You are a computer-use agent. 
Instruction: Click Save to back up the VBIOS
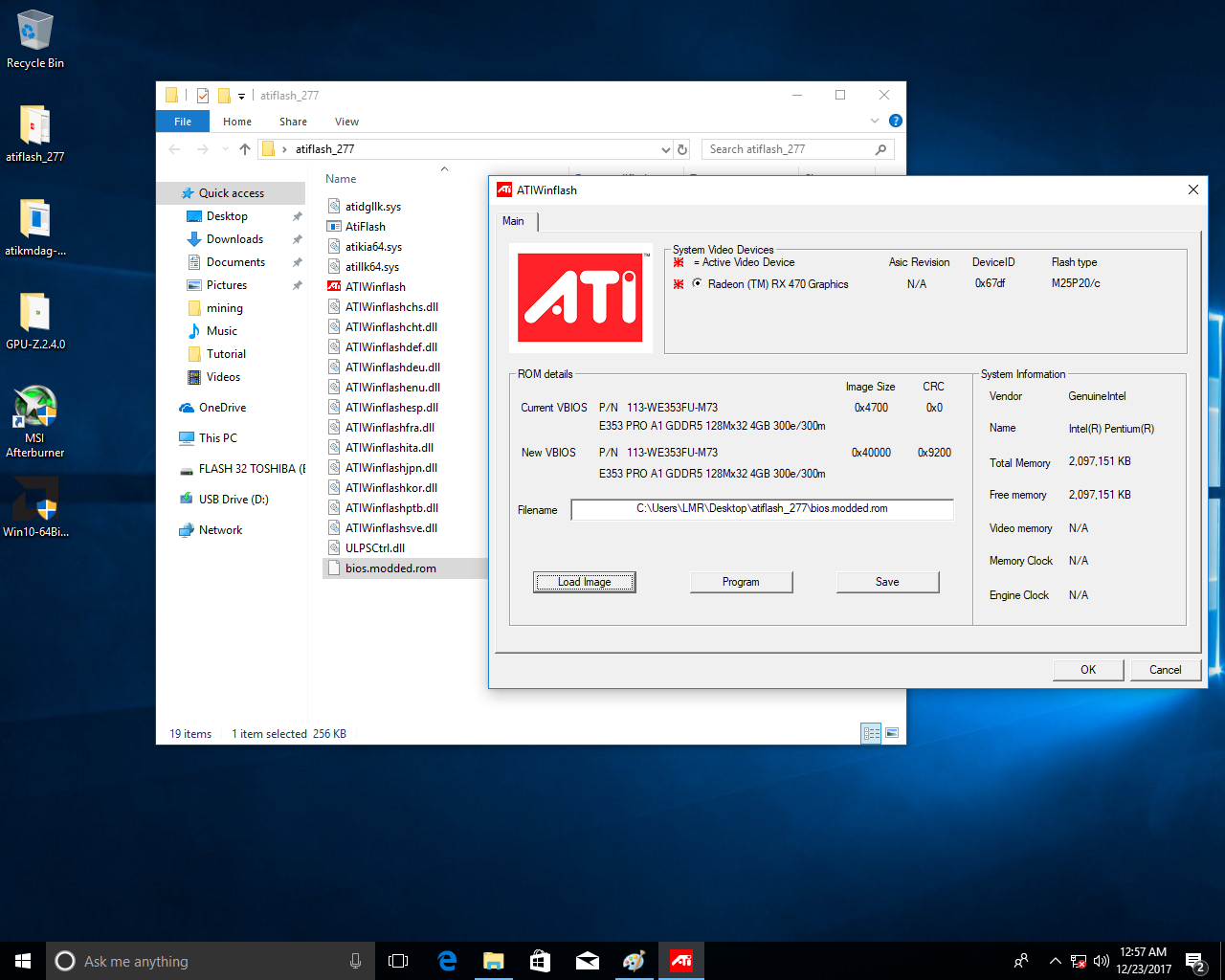pyautogui.click(x=887, y=582)
